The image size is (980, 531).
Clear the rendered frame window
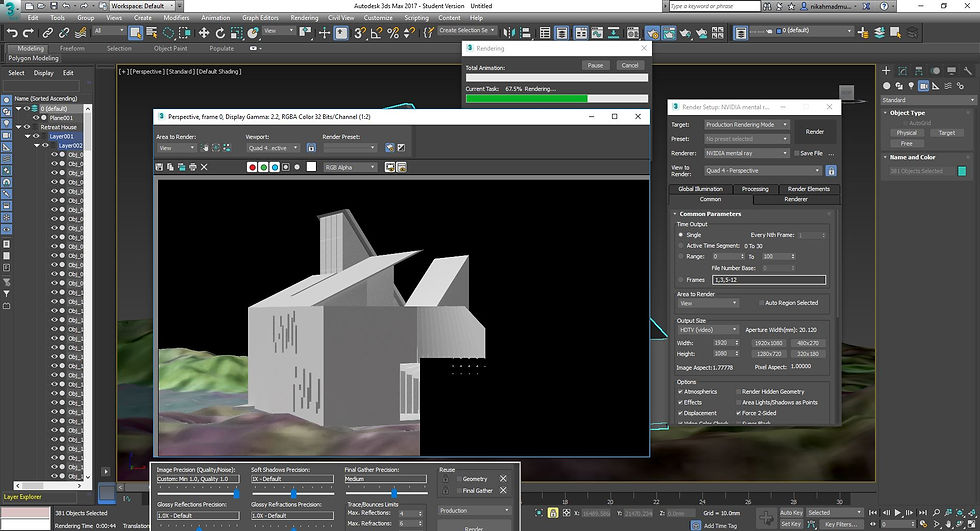[204, 167]
